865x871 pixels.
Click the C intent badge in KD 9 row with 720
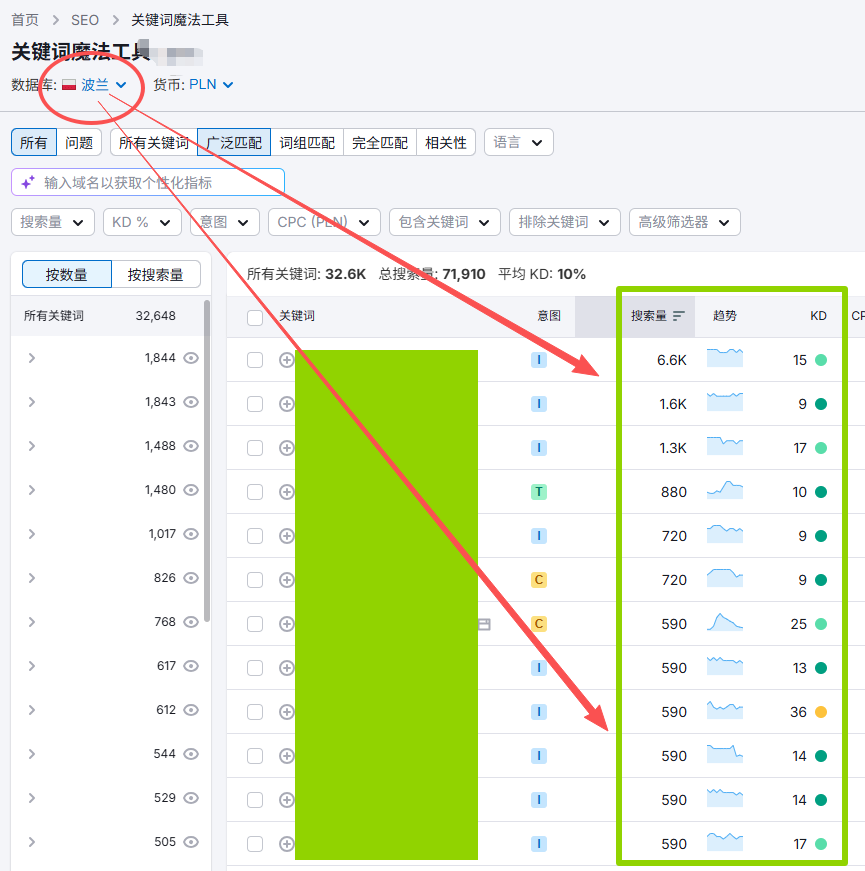(538, 580)
